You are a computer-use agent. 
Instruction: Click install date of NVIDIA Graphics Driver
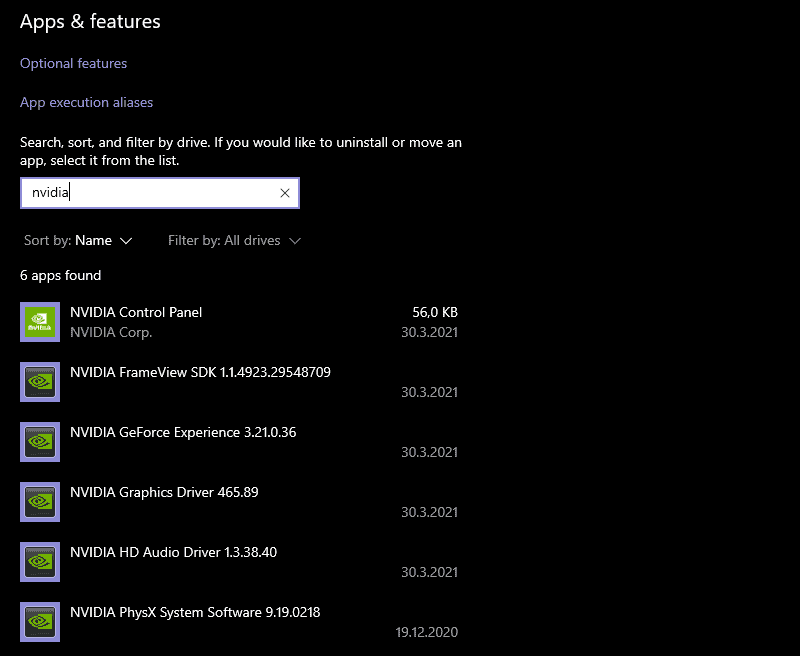(429, 512)
